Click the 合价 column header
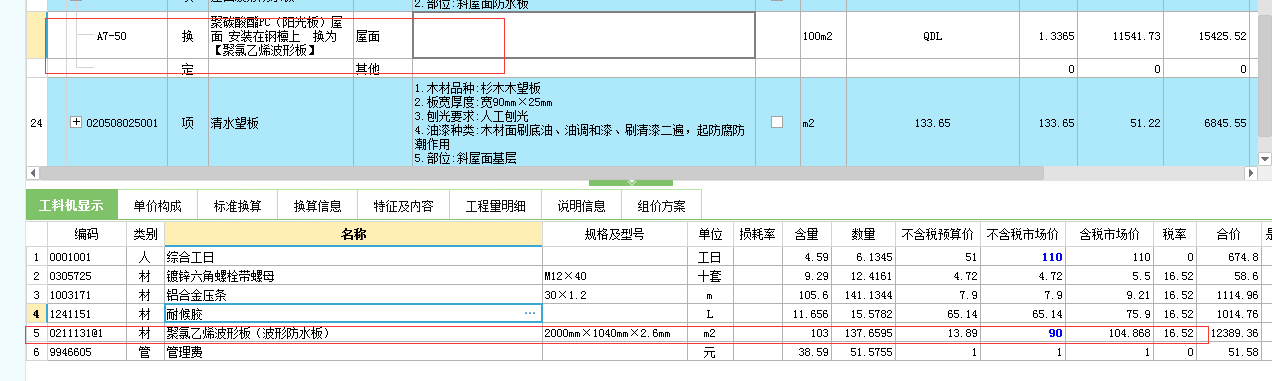The image size is (1272, 381). [x=1228, y=235]
